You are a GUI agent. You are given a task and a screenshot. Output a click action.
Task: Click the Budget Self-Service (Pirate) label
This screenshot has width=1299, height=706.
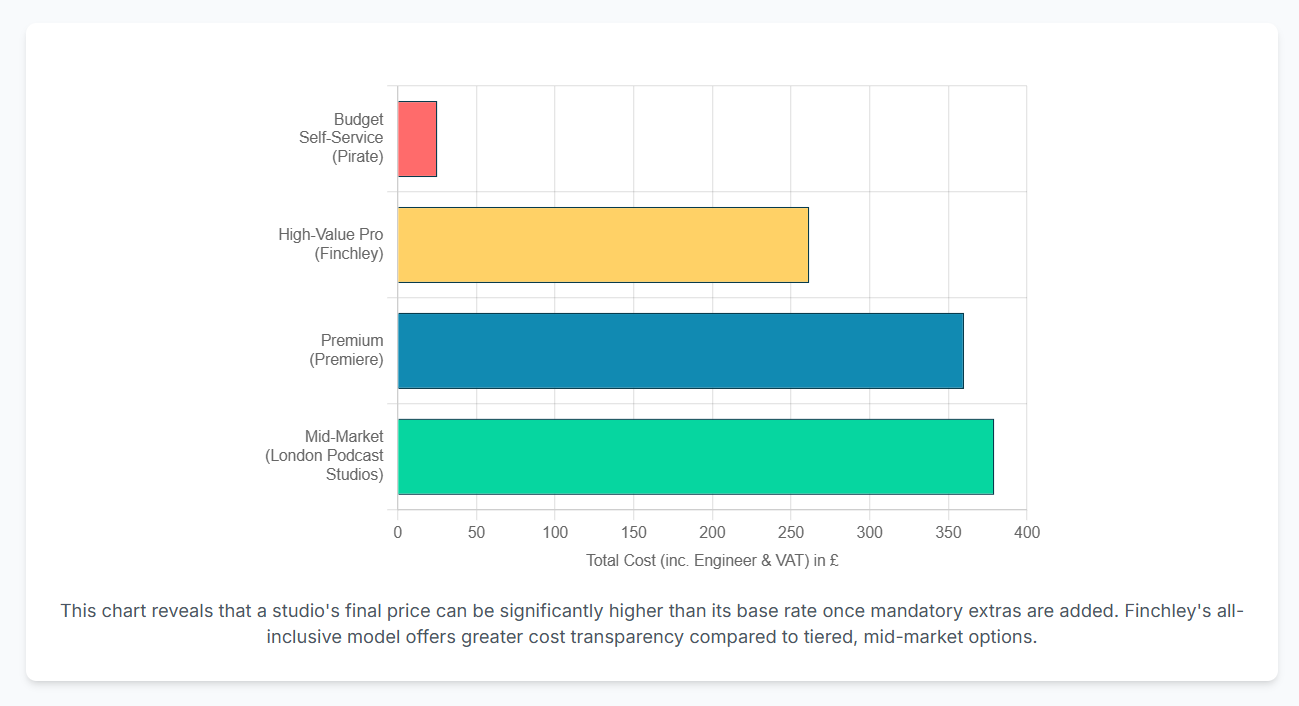341,138
